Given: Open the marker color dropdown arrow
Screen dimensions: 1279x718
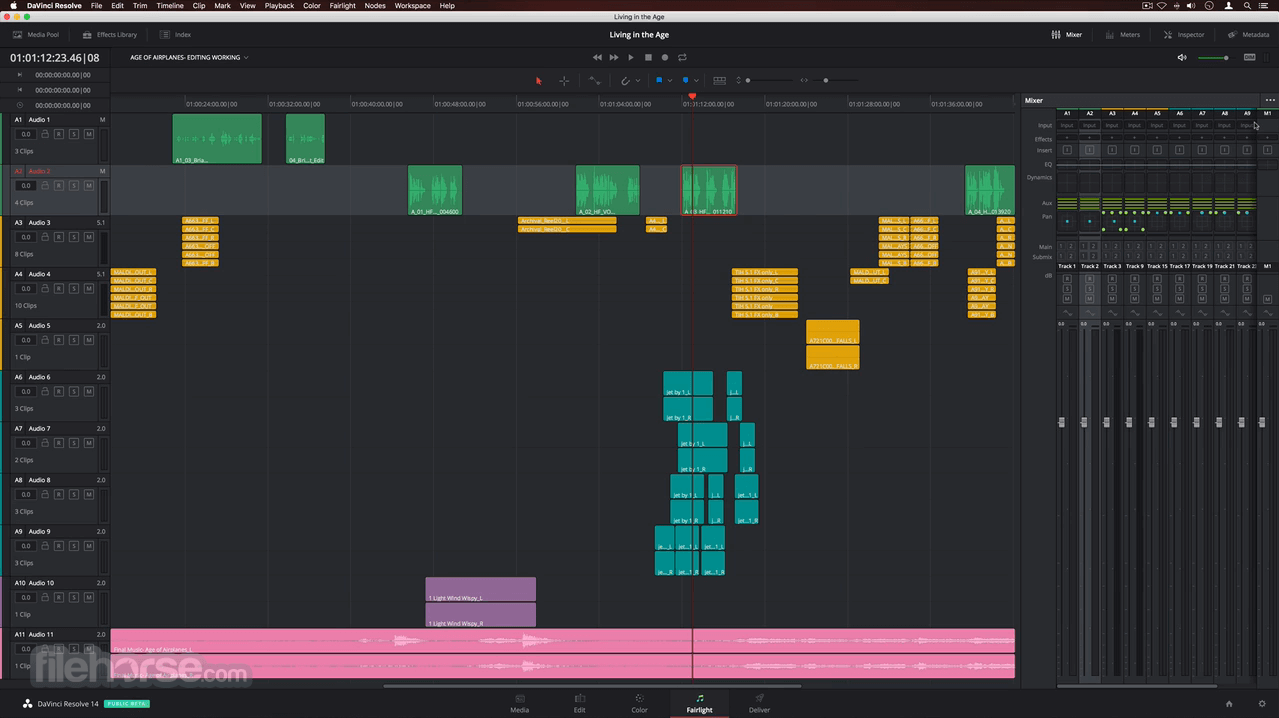Looking at the screenshot, I should coord(696,80).
